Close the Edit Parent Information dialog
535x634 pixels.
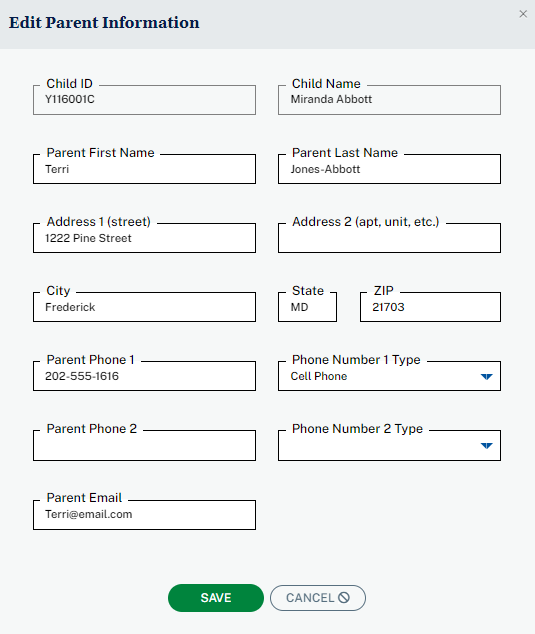pos(523,14)
